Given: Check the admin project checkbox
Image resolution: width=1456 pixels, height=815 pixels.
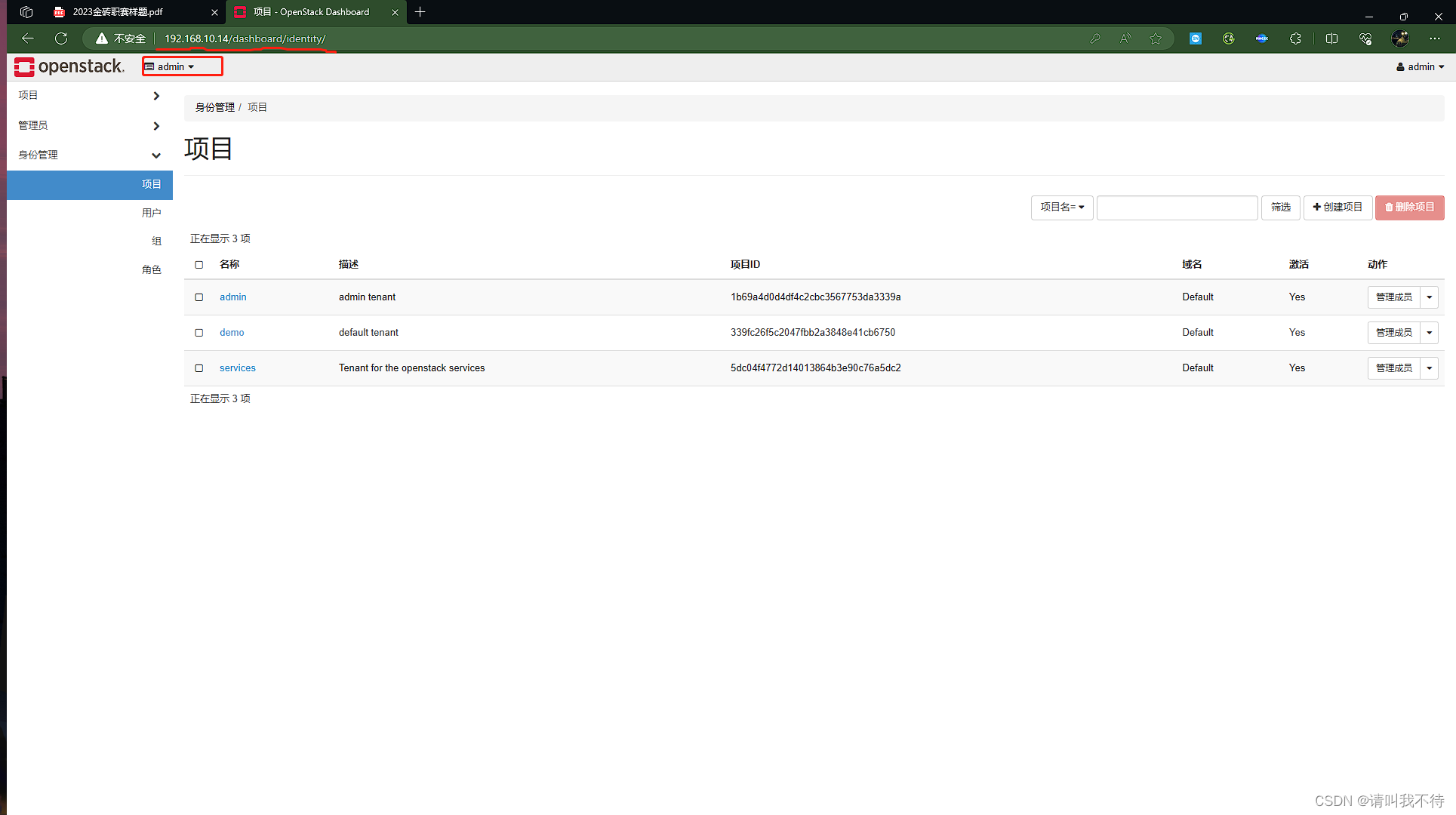Looking at the screenshot, I should pyautogui.click(x=199, y=297).
